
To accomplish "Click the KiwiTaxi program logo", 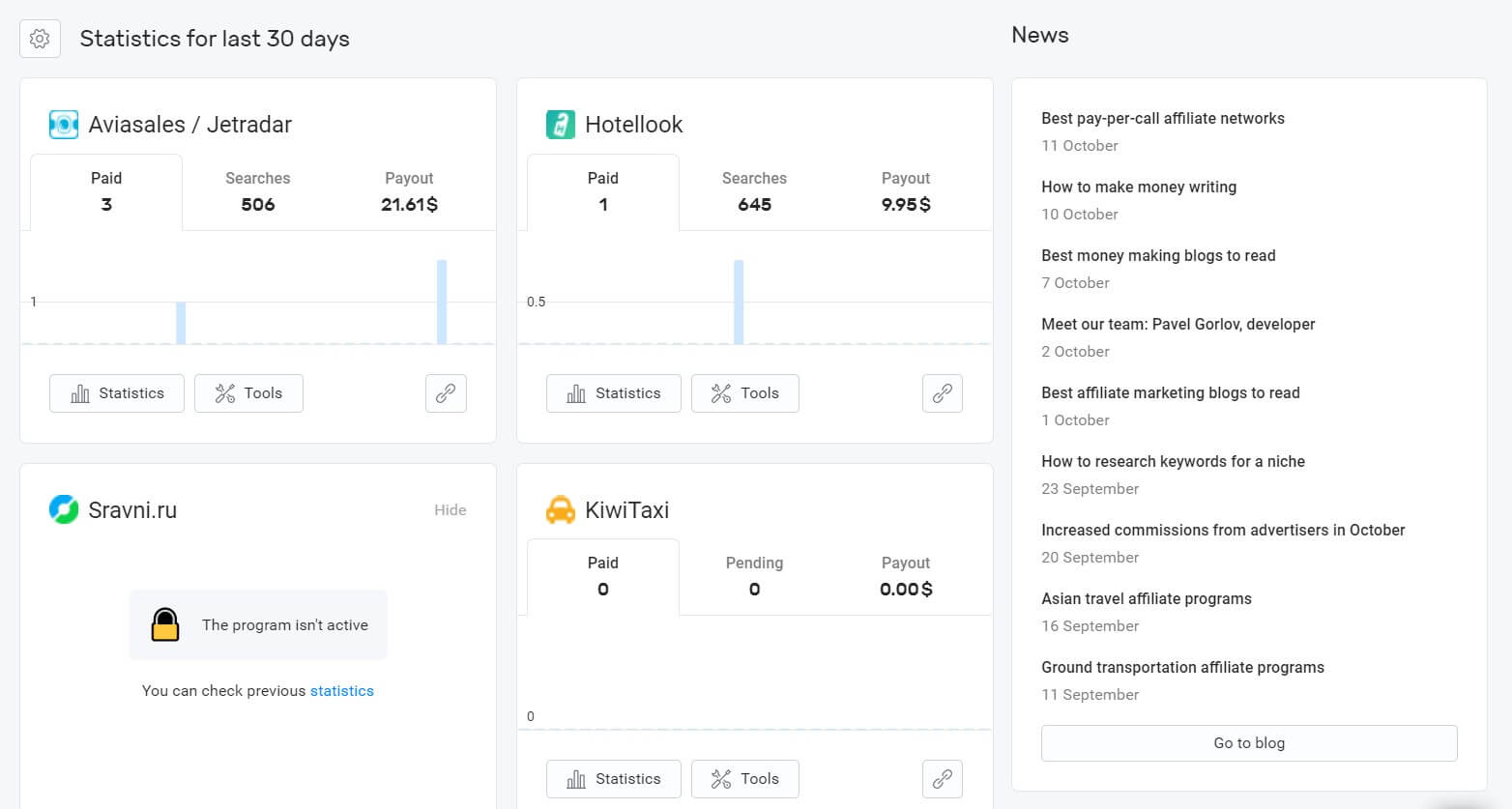I will [561, 509].
